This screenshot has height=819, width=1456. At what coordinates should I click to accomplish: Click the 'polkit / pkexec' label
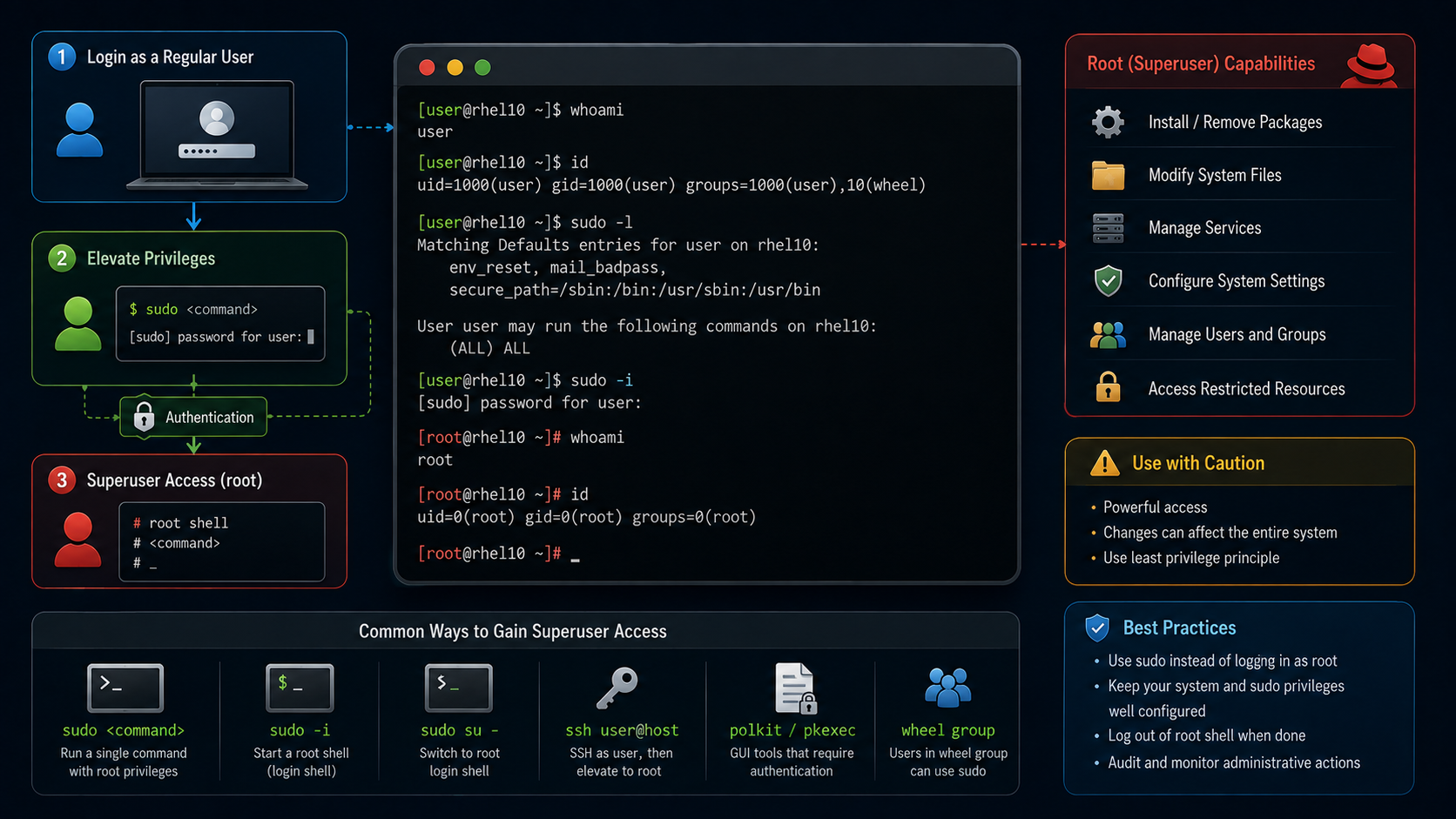coord(792,730)
